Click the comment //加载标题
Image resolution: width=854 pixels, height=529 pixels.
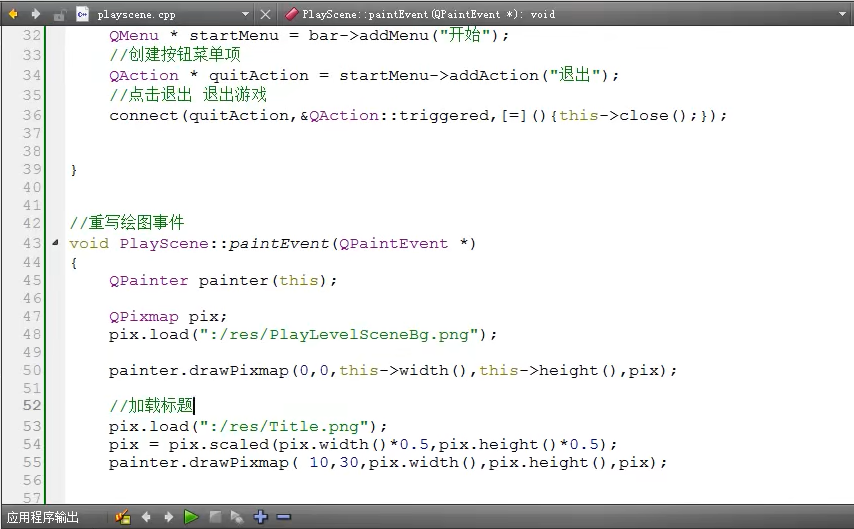coord(151,405)
